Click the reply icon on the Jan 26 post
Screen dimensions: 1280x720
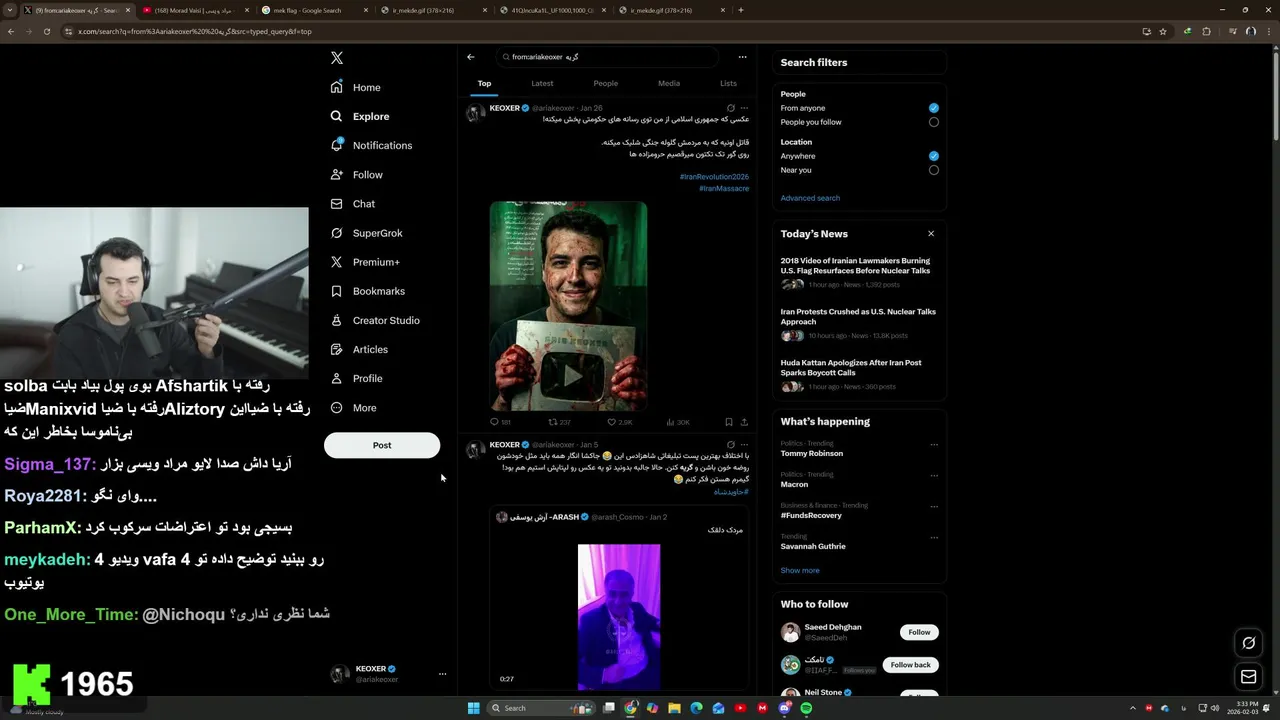click(x=494, y=422)
